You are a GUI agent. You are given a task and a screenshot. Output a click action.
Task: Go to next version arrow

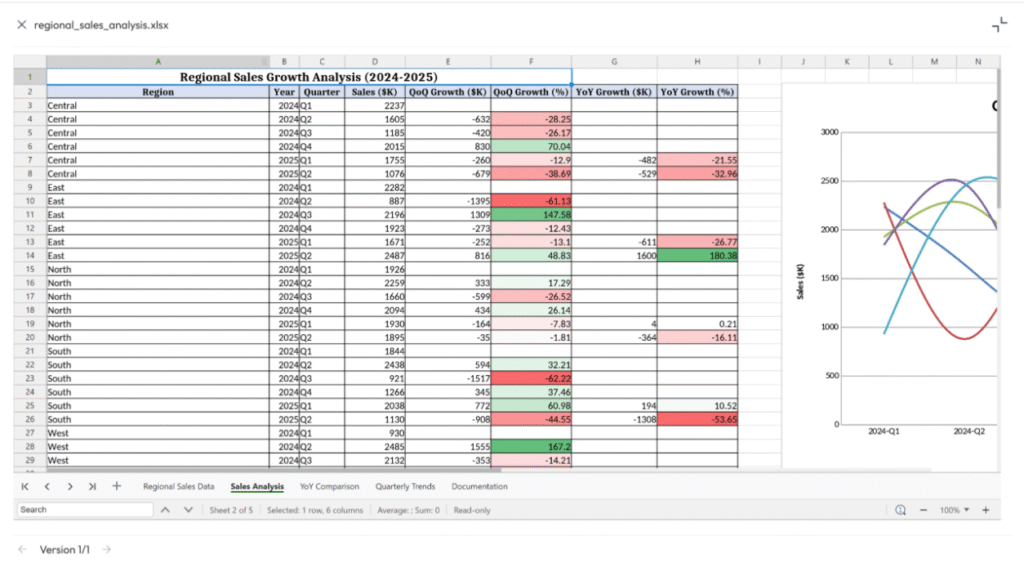[107, 549]
